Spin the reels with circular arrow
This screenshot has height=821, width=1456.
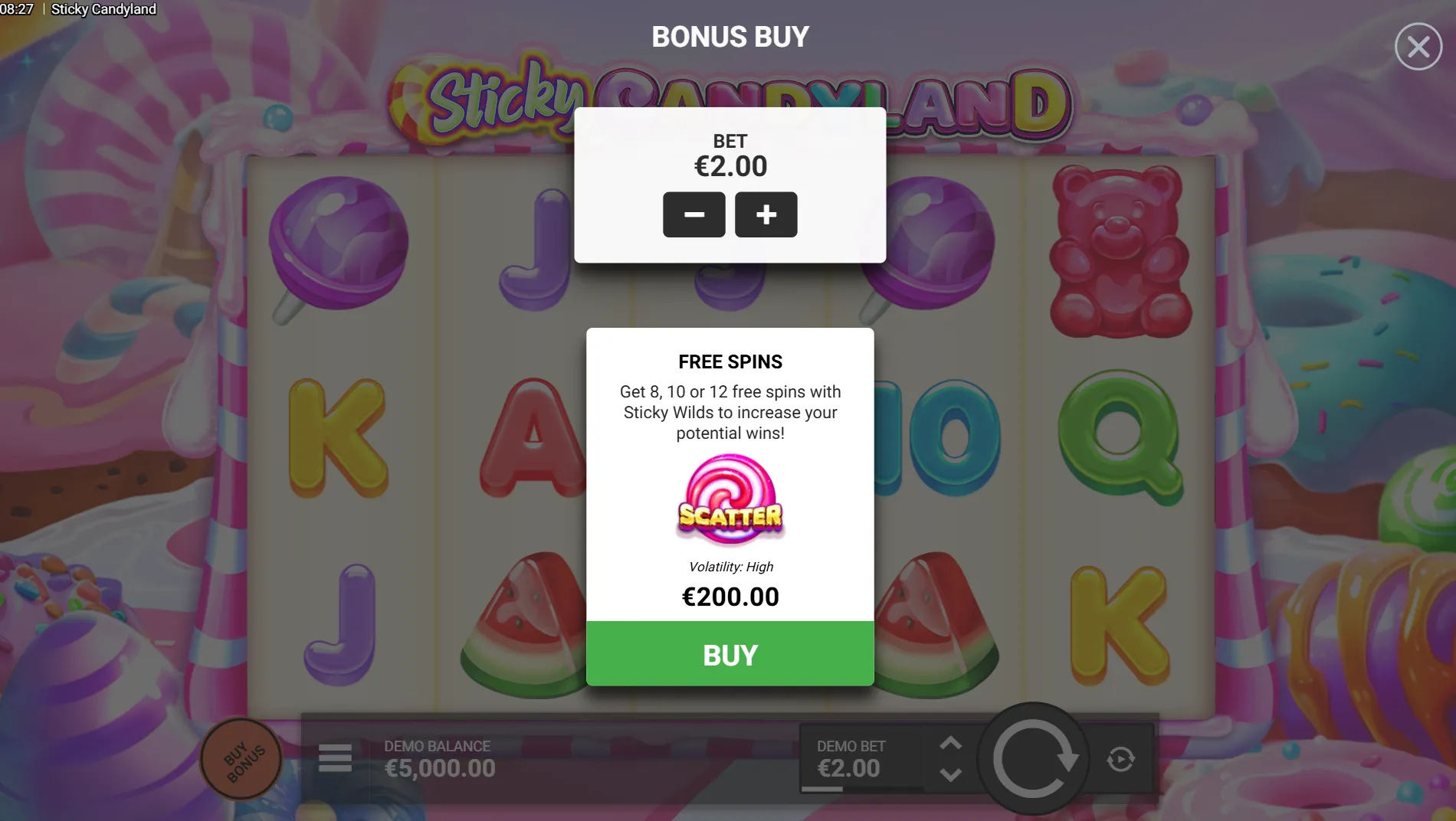pos(1034,759)
